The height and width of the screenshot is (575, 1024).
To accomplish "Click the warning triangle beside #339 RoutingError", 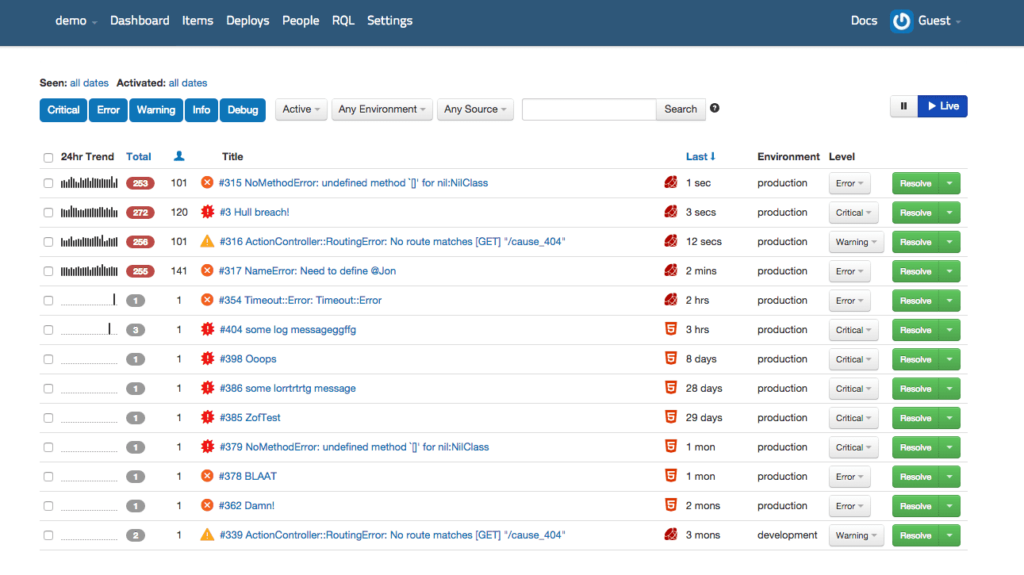I will pyautogui.click(x=207, y=534).
